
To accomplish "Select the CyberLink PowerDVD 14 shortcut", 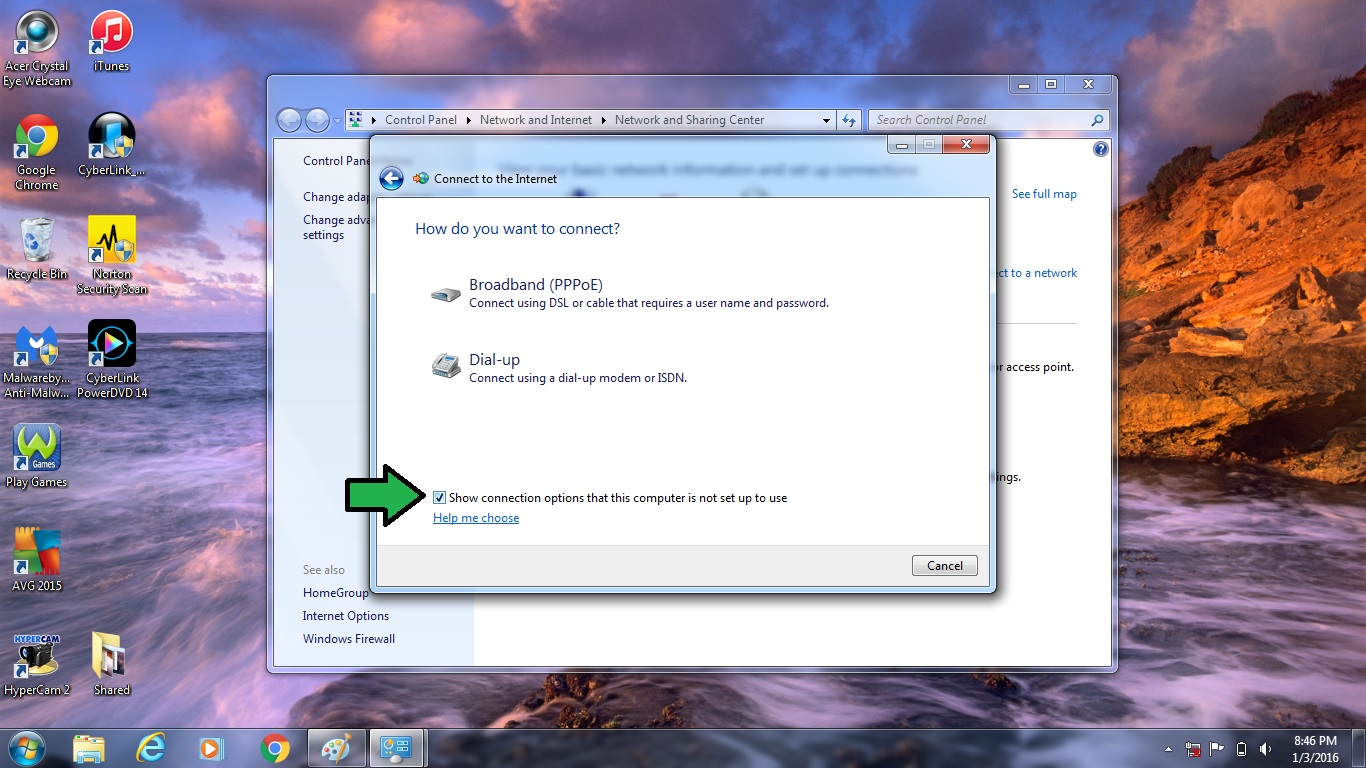I will pos(112,360).
